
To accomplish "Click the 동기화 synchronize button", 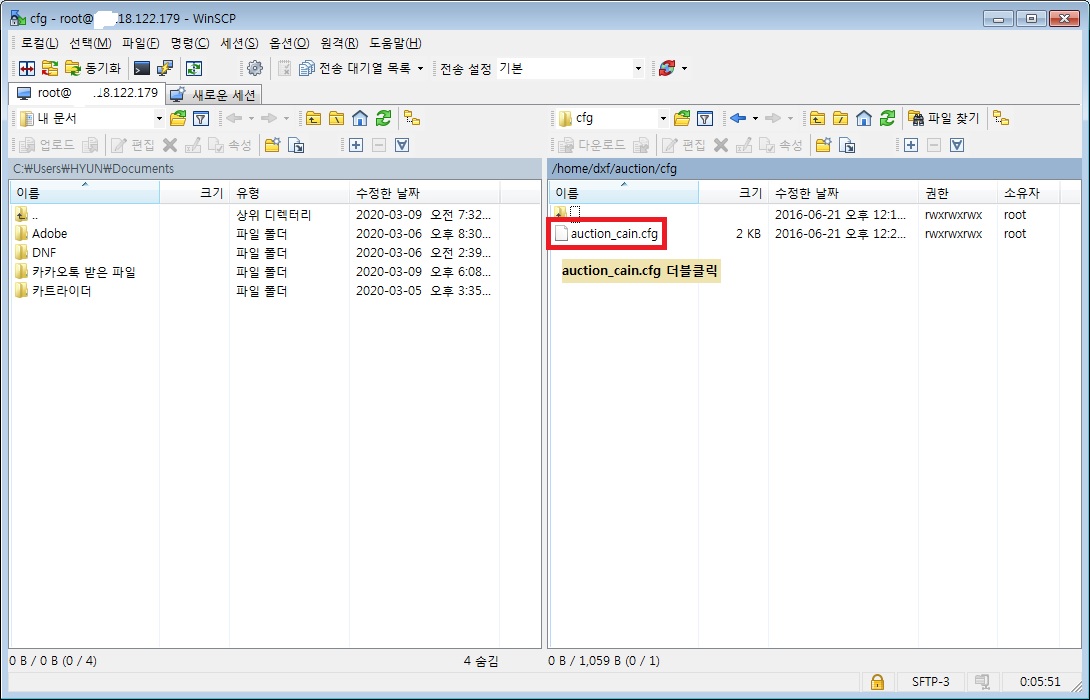I will pos(93,68).
